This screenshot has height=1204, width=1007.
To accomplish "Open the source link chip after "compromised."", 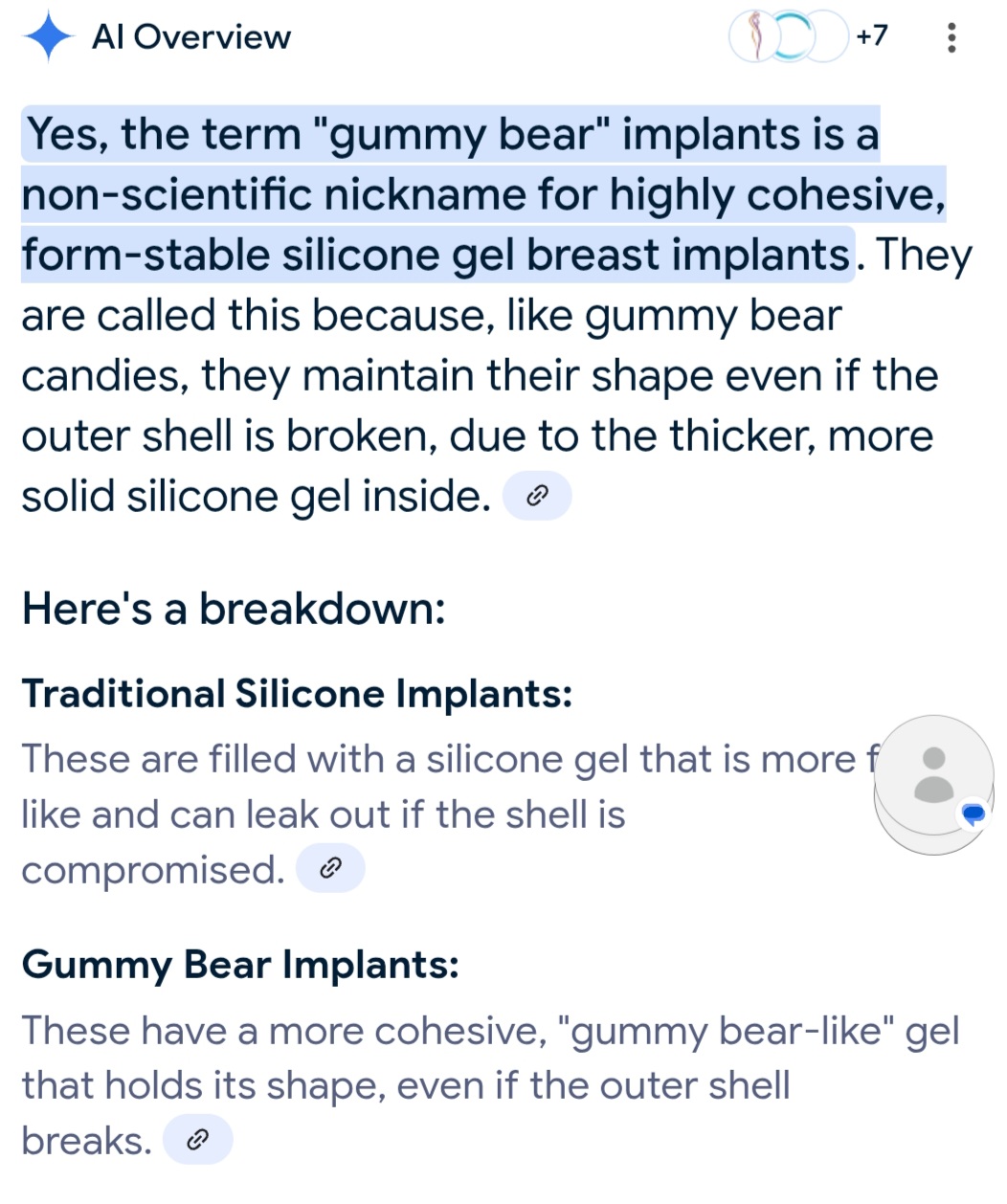I will tap(330, 868).
